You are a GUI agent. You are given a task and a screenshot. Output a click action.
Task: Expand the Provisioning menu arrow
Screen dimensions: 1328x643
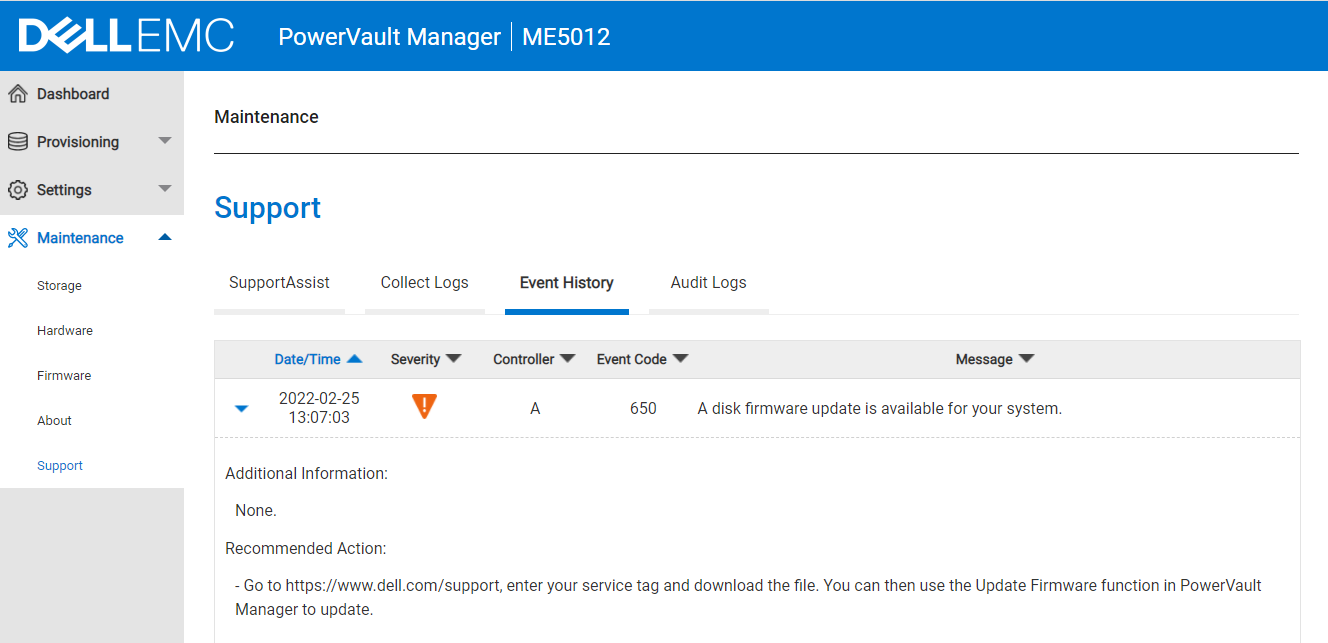165,141
